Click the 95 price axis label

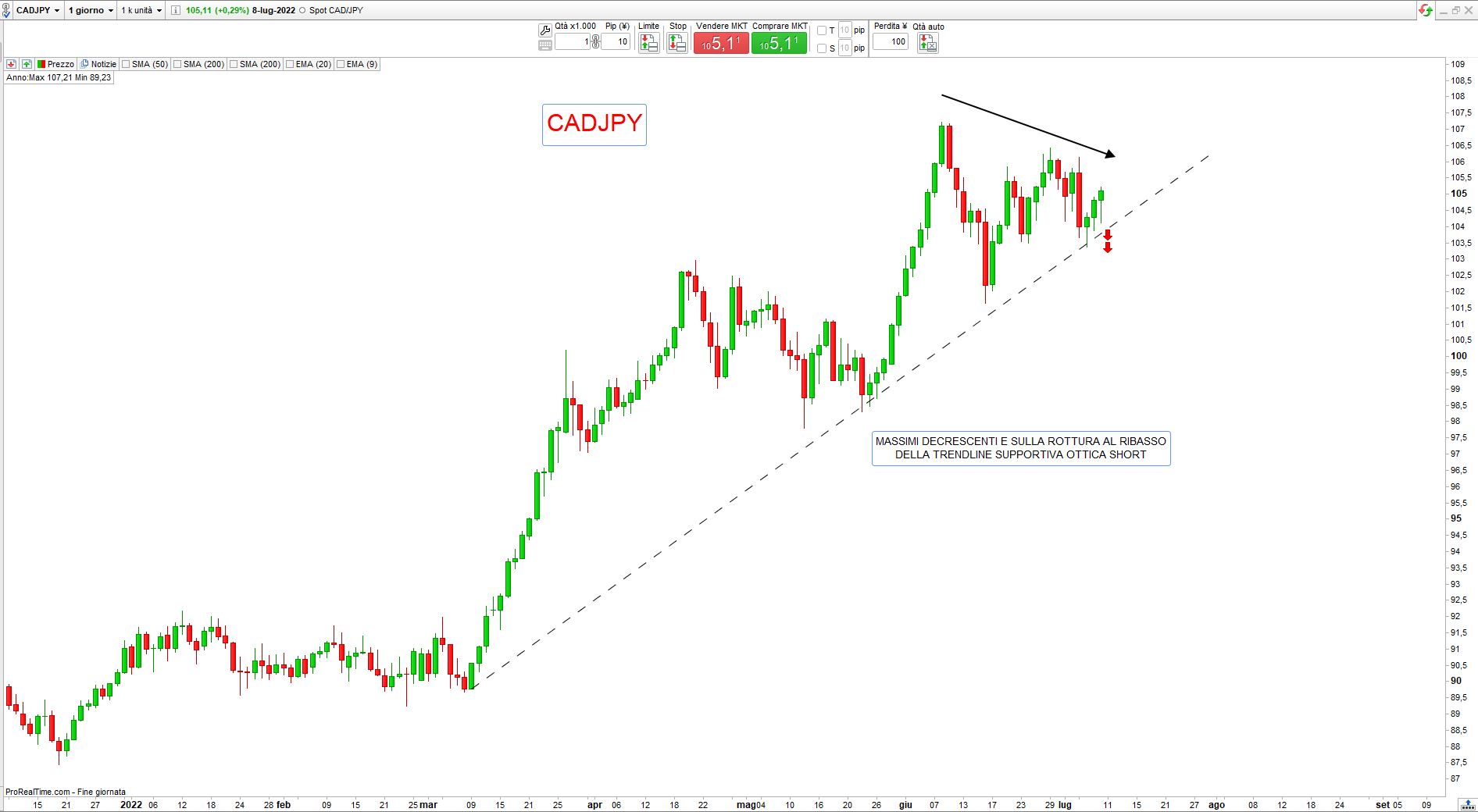[1456, 518]
